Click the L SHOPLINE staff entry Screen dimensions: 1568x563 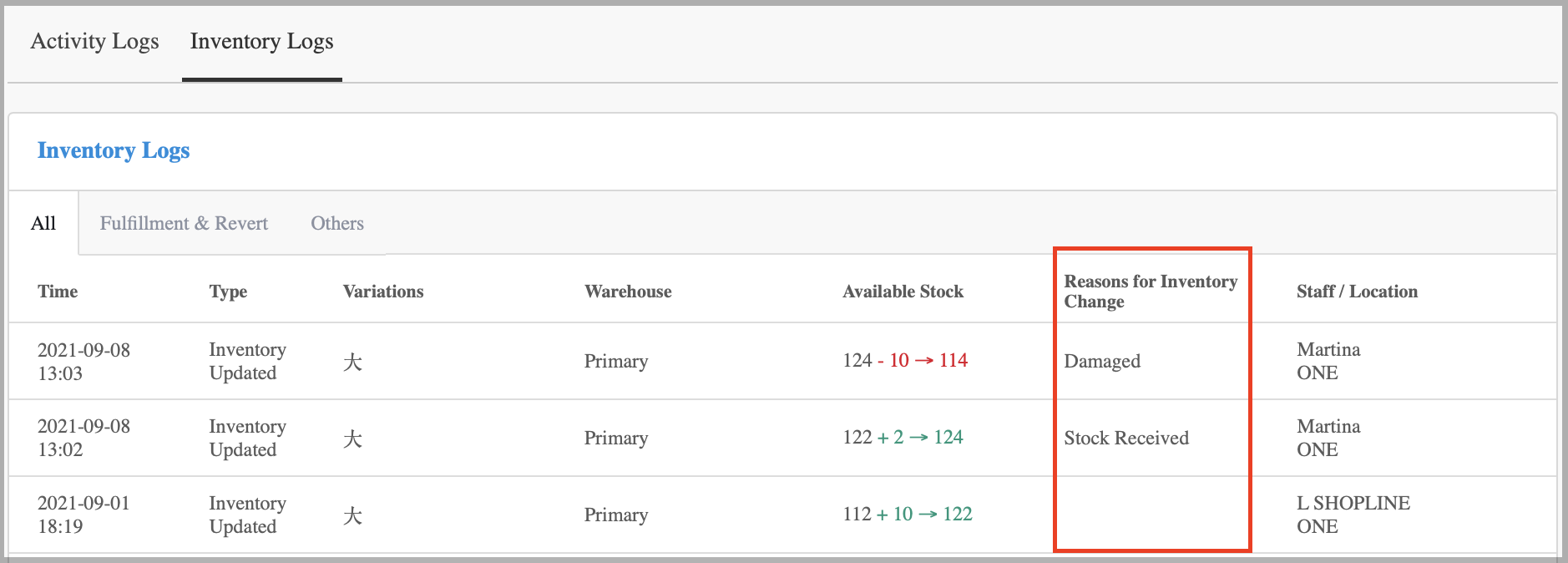click(1353, 504)
